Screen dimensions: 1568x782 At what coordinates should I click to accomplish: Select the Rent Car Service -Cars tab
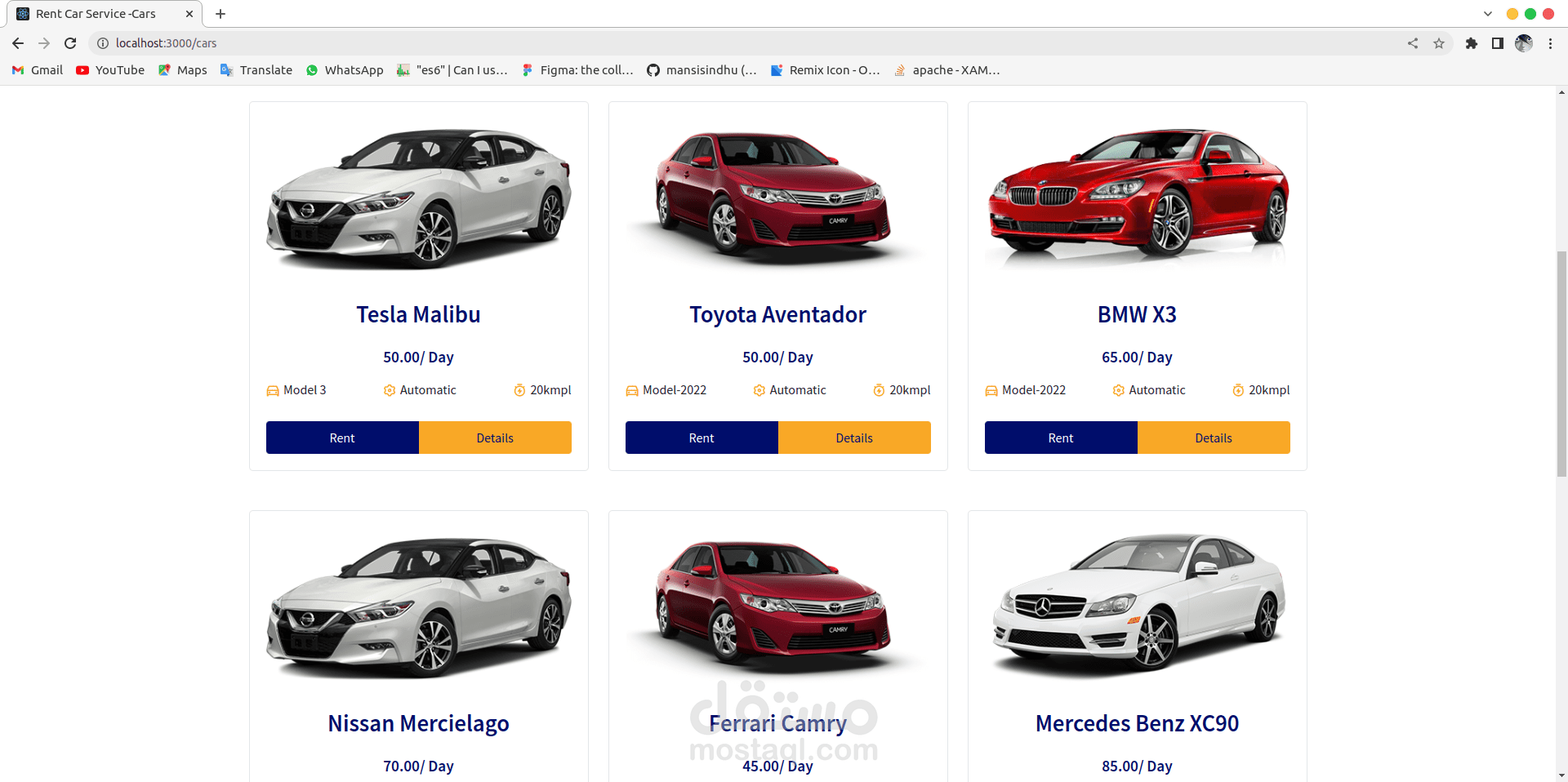(x=104, y=14)
